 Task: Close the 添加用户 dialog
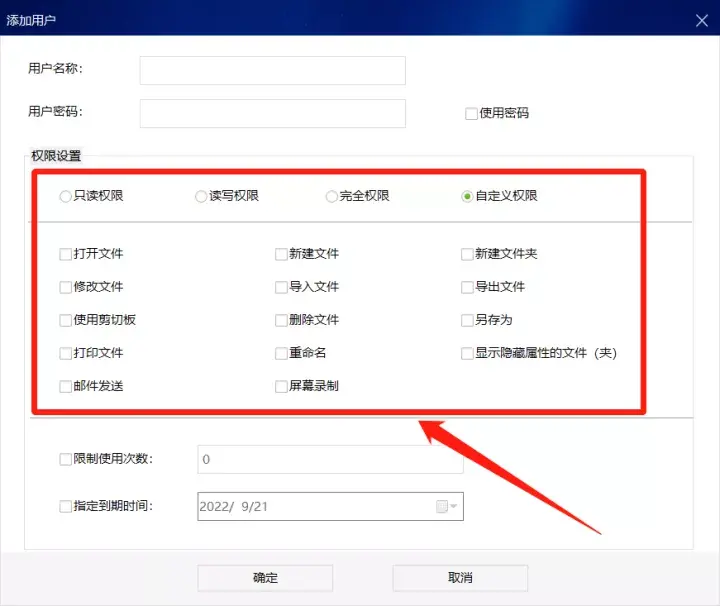(x=701, y=20)
